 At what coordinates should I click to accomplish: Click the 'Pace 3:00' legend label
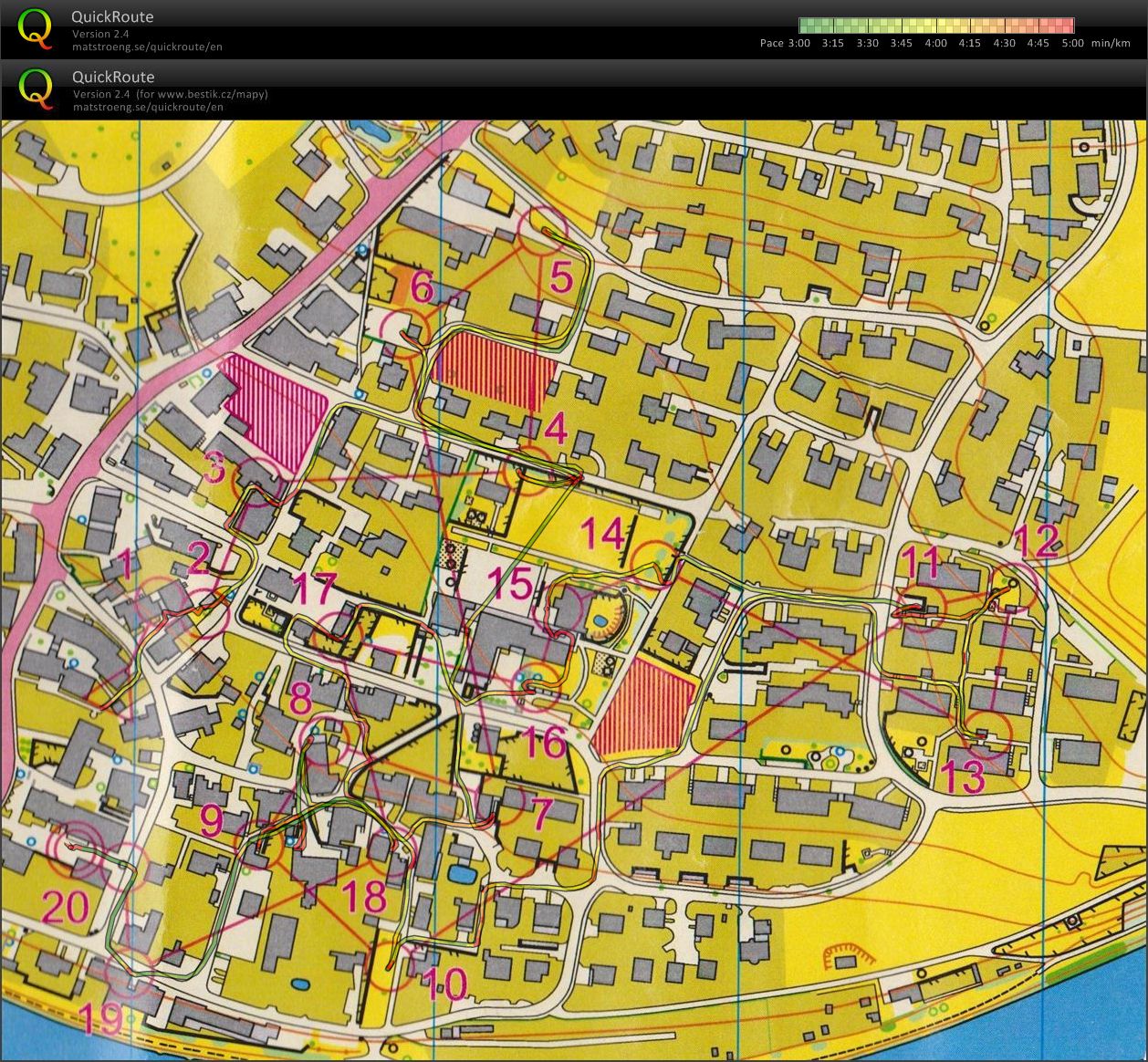785,43
